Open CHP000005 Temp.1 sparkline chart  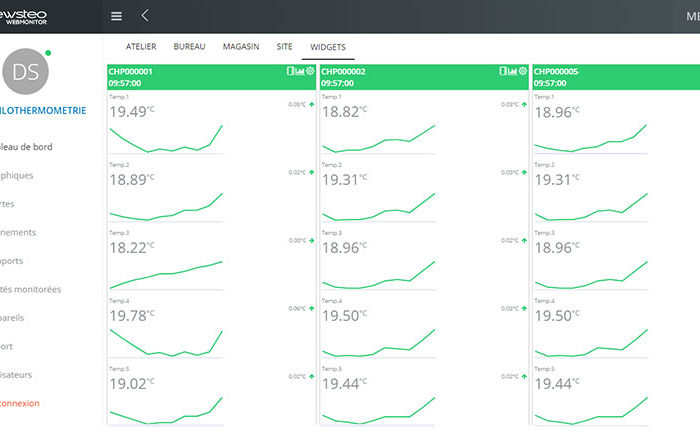(591, 139)
